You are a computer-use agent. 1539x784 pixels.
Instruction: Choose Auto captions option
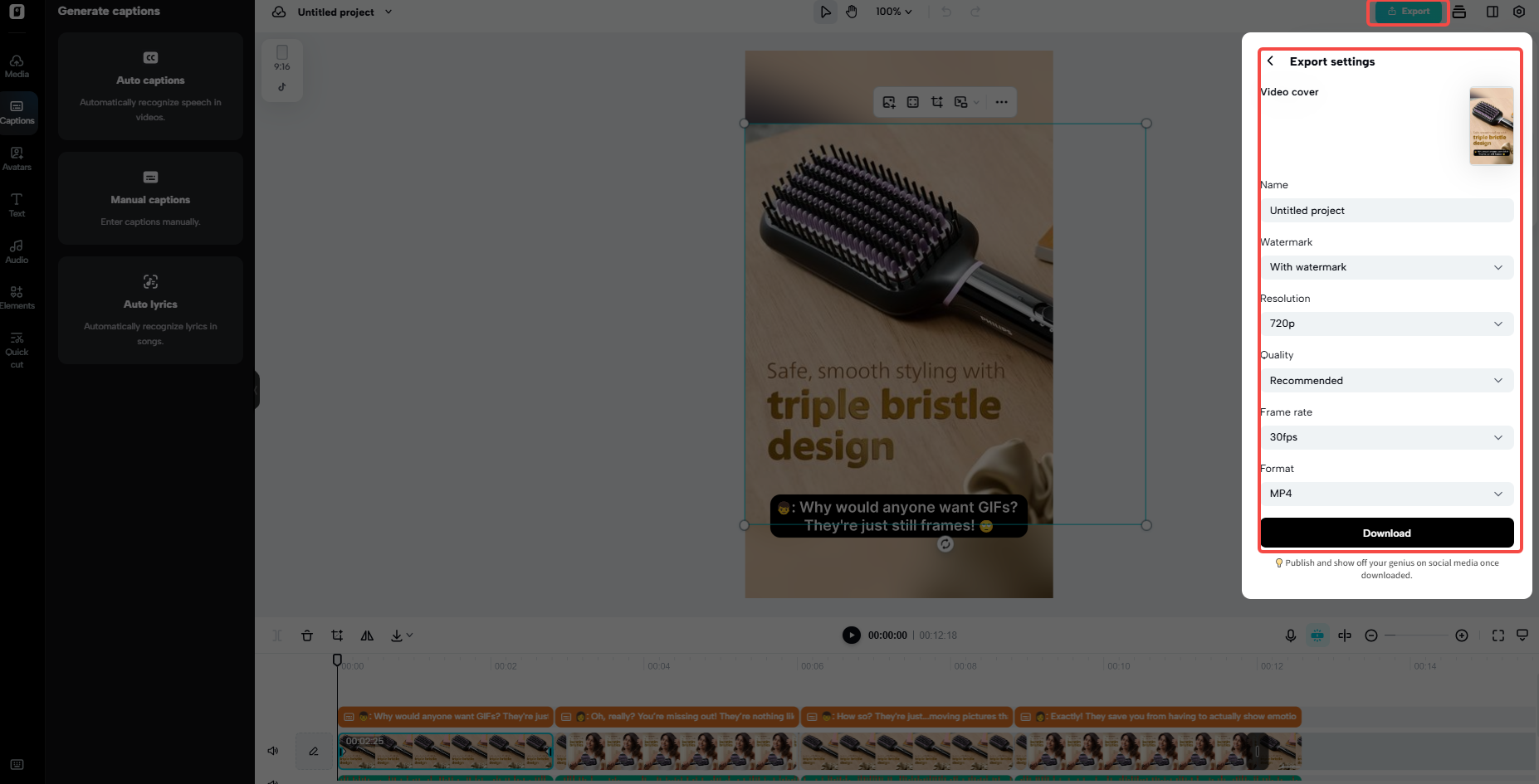pyautogui.click(x=150, y=86)
